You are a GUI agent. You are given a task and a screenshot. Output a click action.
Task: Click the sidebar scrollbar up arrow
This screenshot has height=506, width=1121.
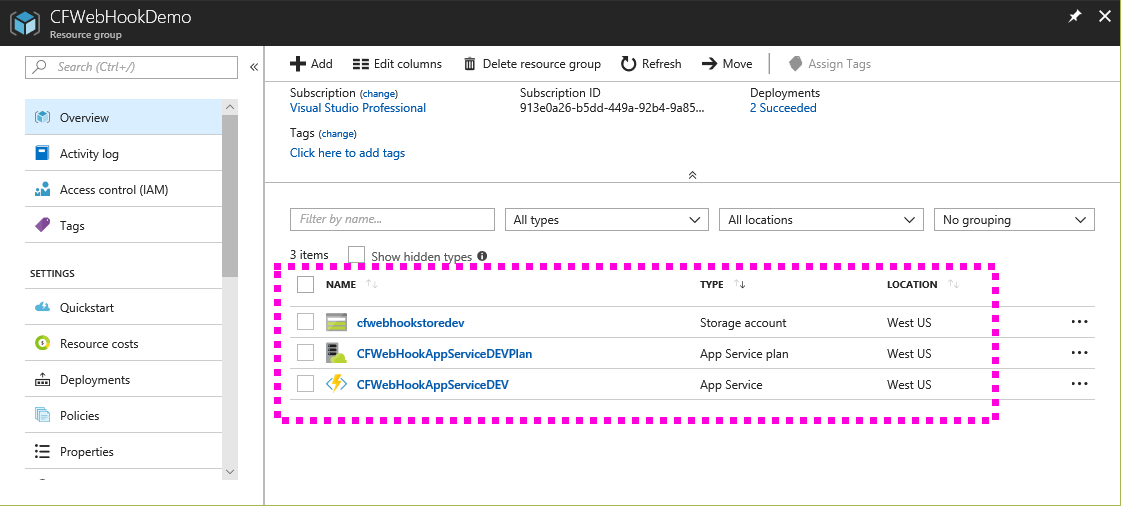coord(229,106)
